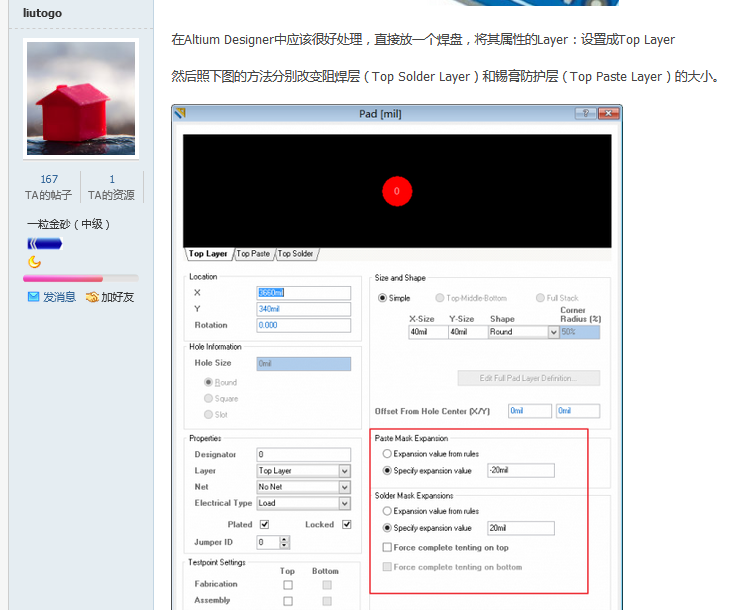Check Fabrication Top testpoint box
This screenshot has height=610, width=736.
click(288, 585)
